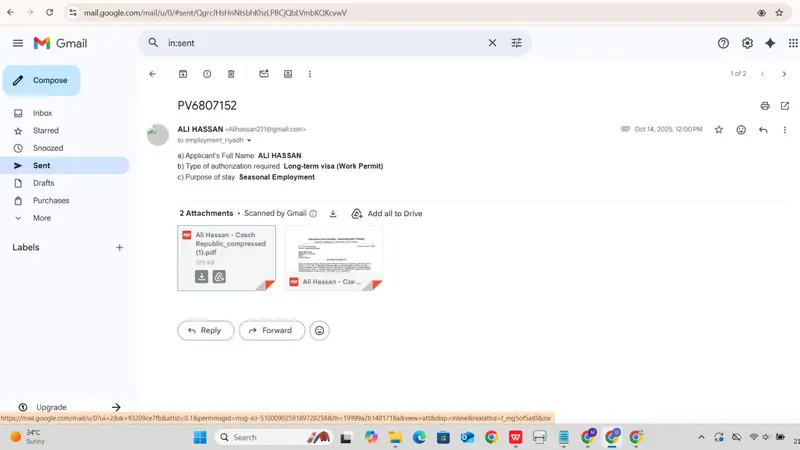
Task: Add an emoji reaction in message header
Action: pyautogui.click(x=741, y=130)
